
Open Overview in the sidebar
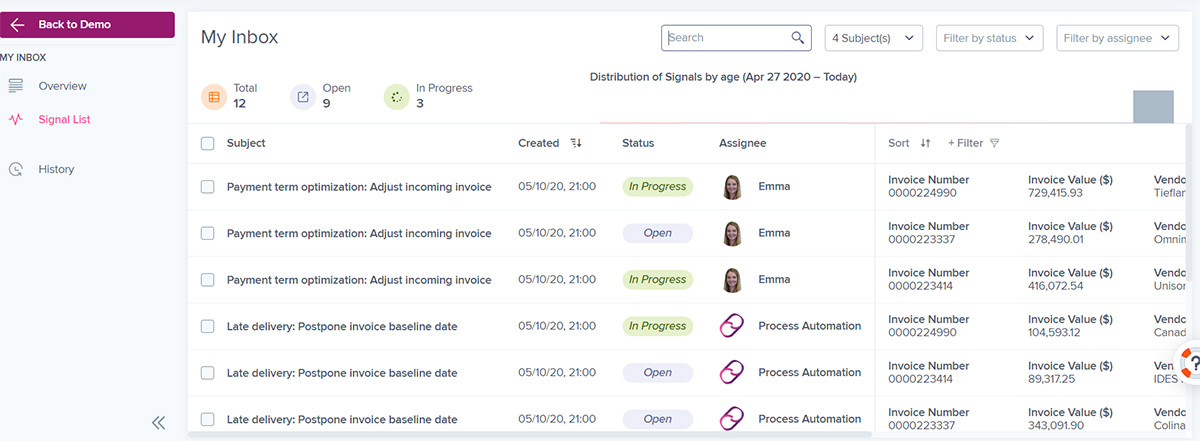(x=62, y=86)
